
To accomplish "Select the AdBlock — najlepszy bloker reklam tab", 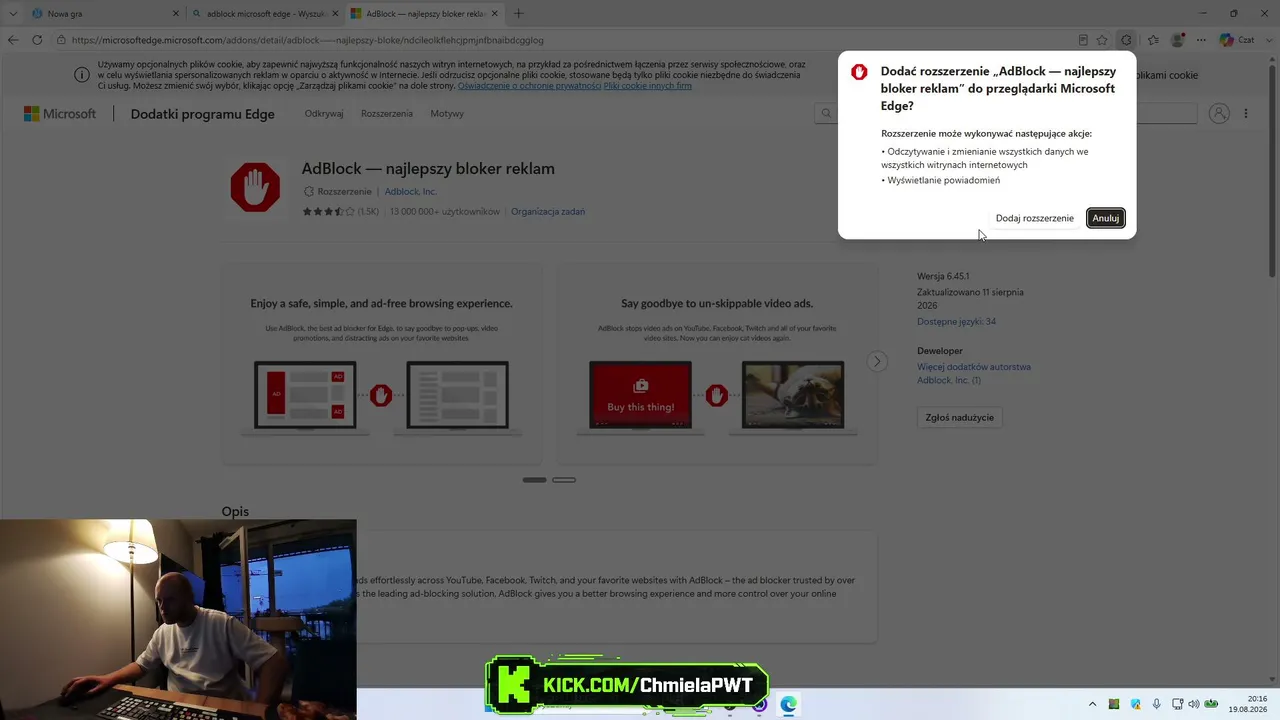I will pos(424,14).
